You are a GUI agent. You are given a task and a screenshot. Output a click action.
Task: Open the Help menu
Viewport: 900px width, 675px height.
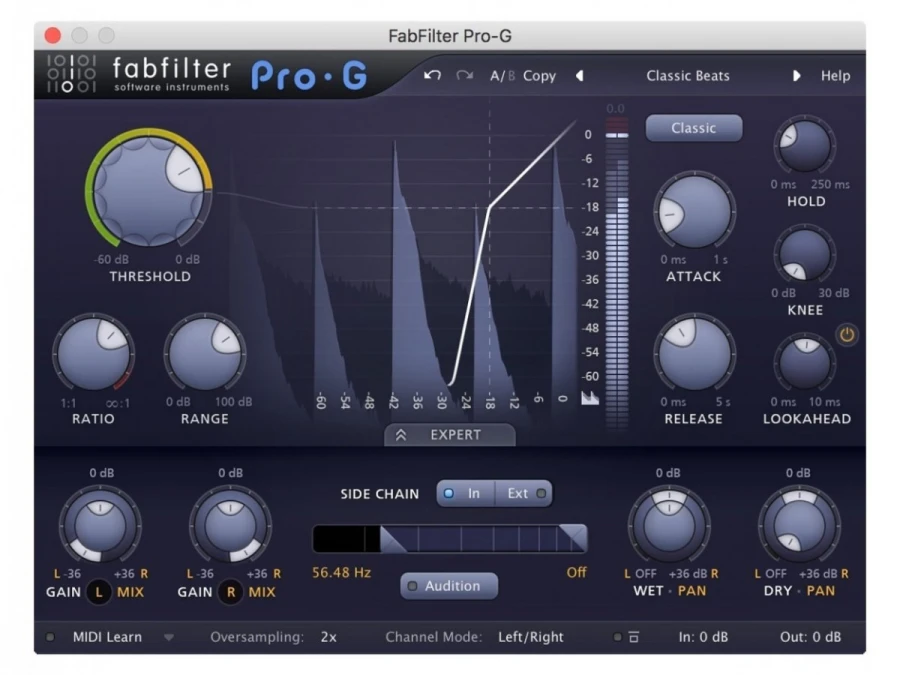(x=835, y=76)
